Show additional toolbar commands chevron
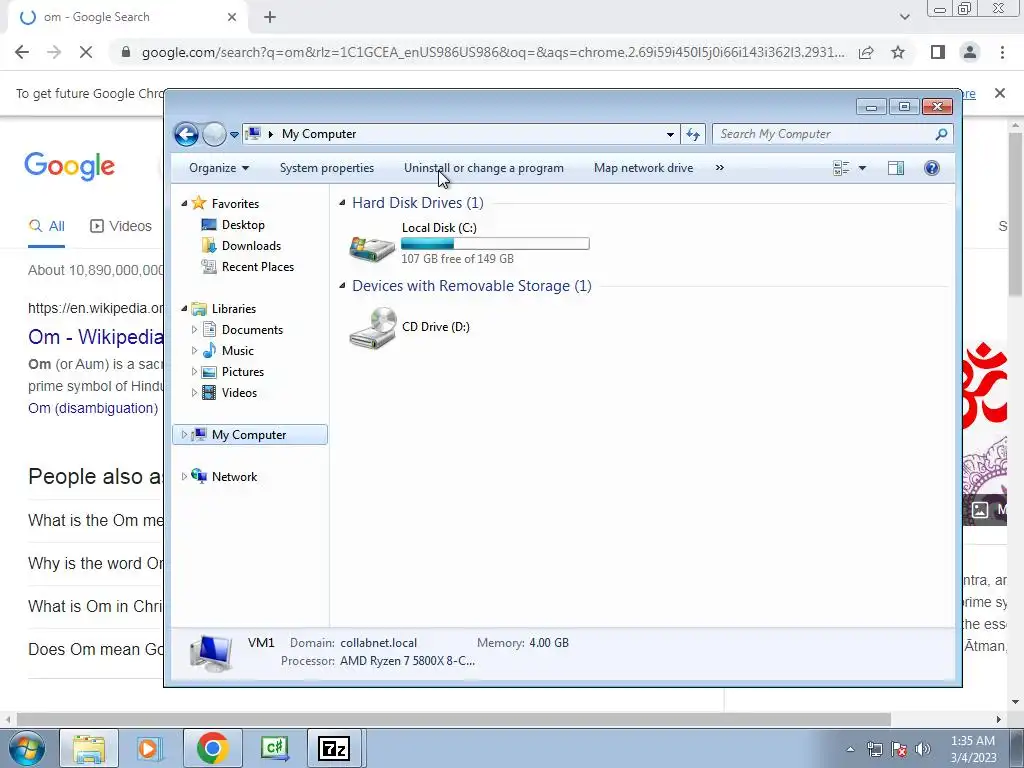Screen dimensions: 1024x768 [720, 168]
